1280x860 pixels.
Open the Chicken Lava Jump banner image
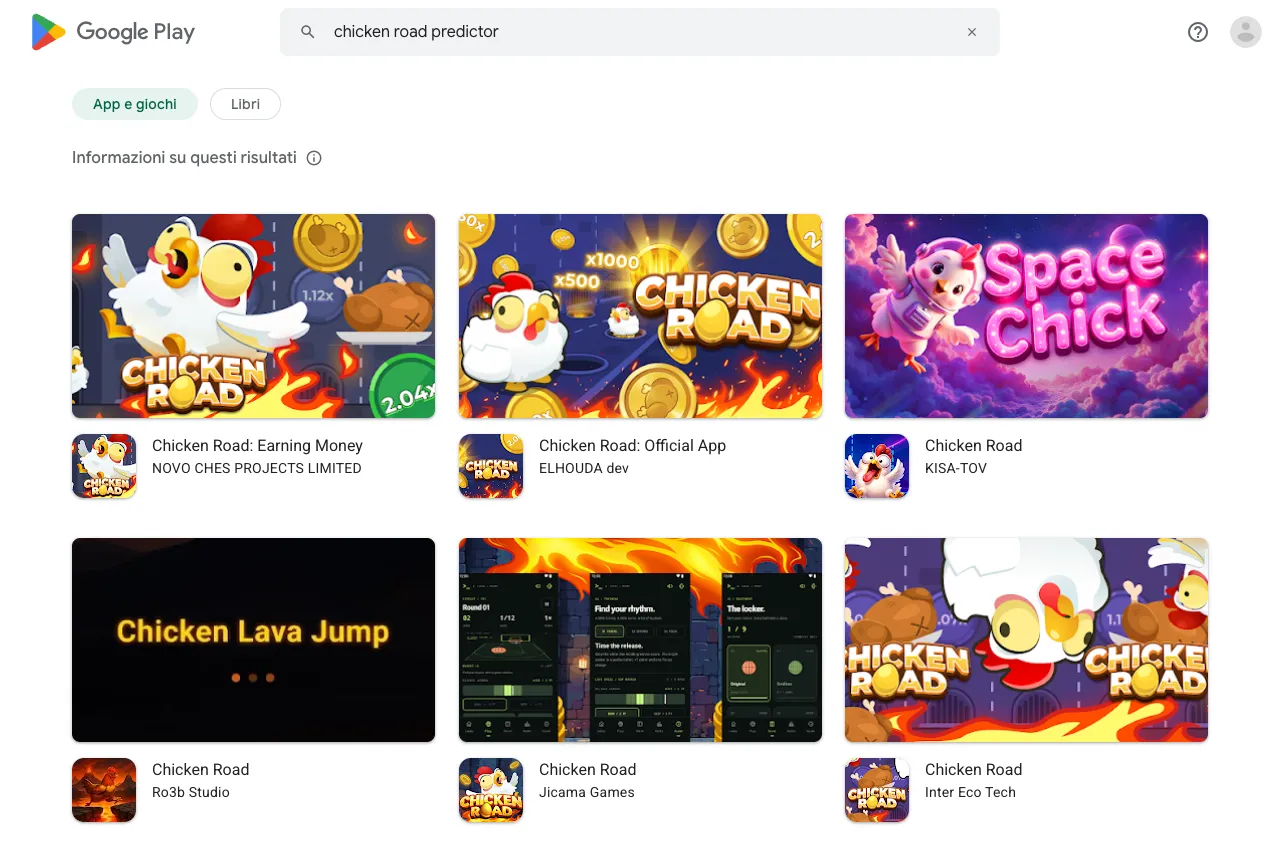click(x=254, y=640)
